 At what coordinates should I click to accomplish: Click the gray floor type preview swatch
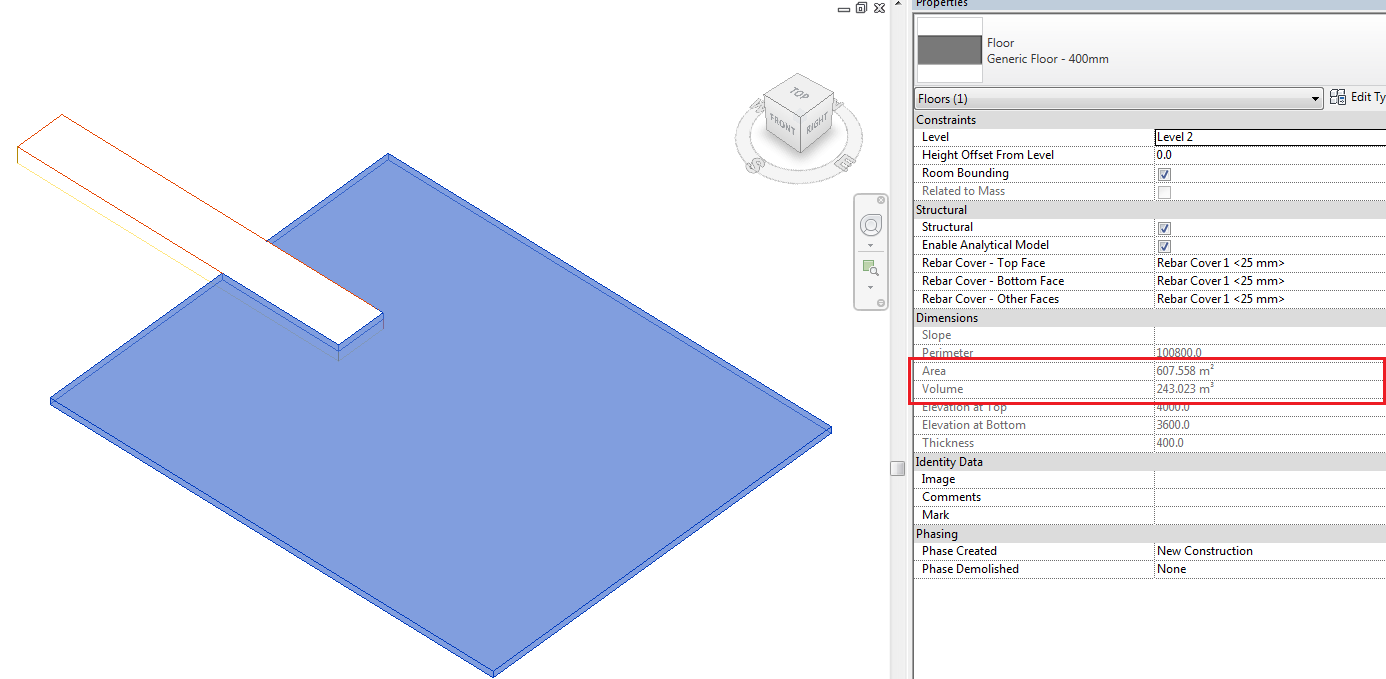948,48
